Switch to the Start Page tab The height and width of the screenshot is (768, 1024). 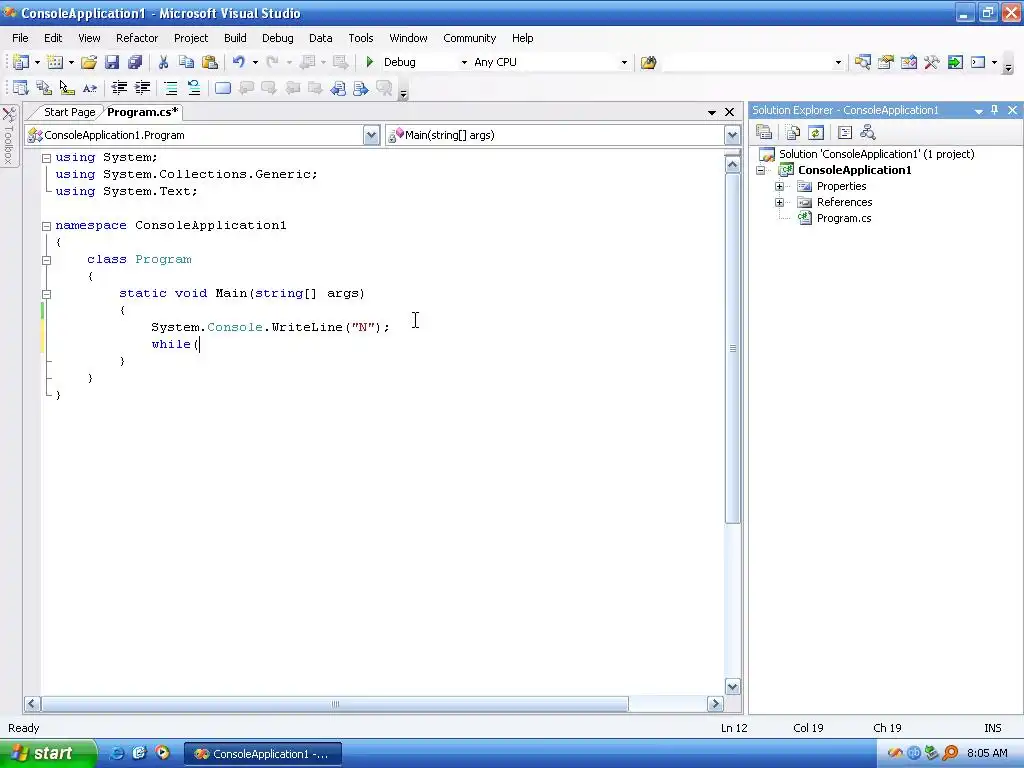pyautogui.click(x=69, y=112)
